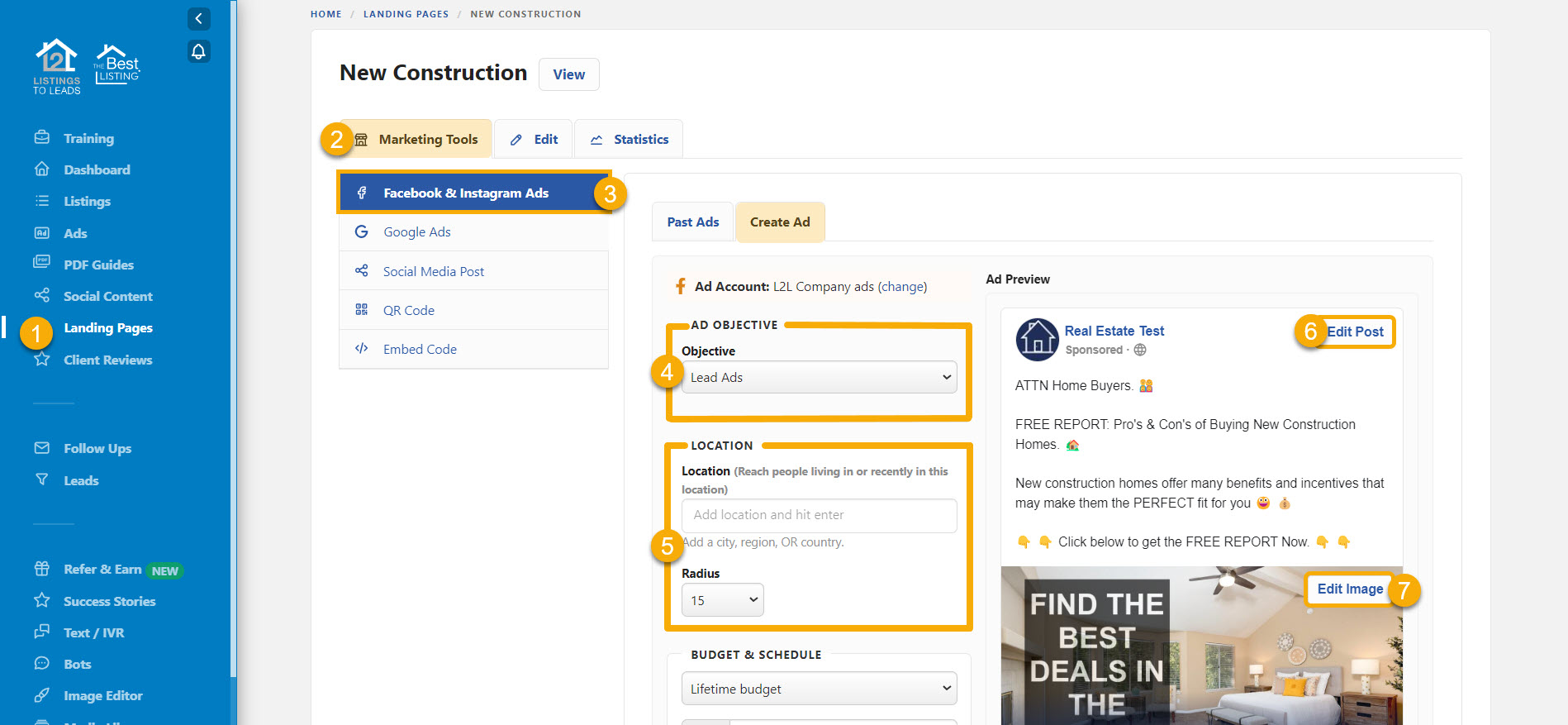Image resolution: width=1568 pixels, height=725 pixels.
Task: Click the Training sidebar icon
Action: 42,138
